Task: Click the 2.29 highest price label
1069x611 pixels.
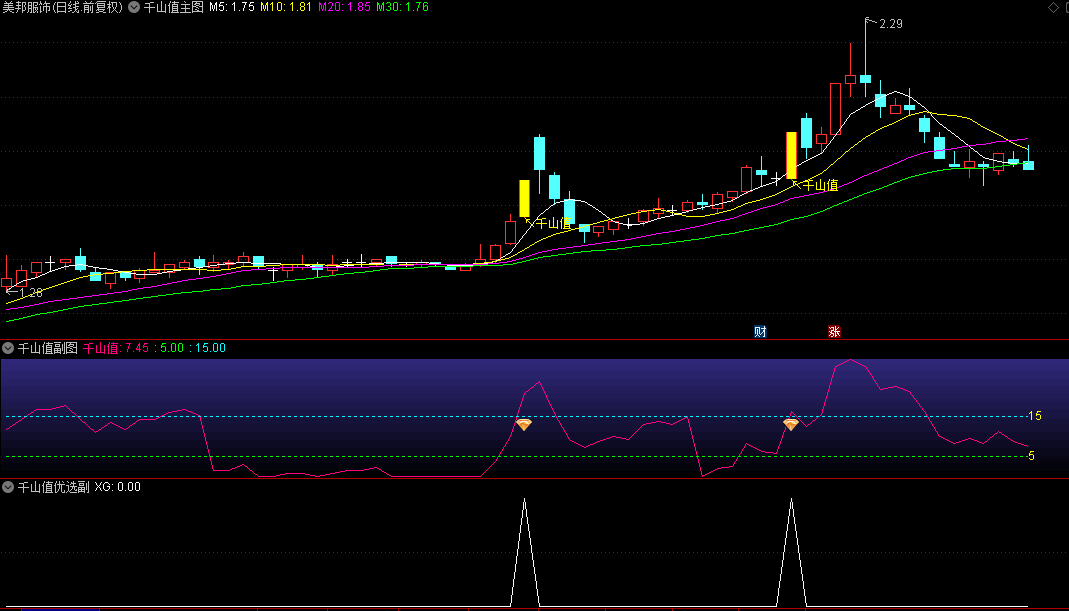Action: pos(890,24)
